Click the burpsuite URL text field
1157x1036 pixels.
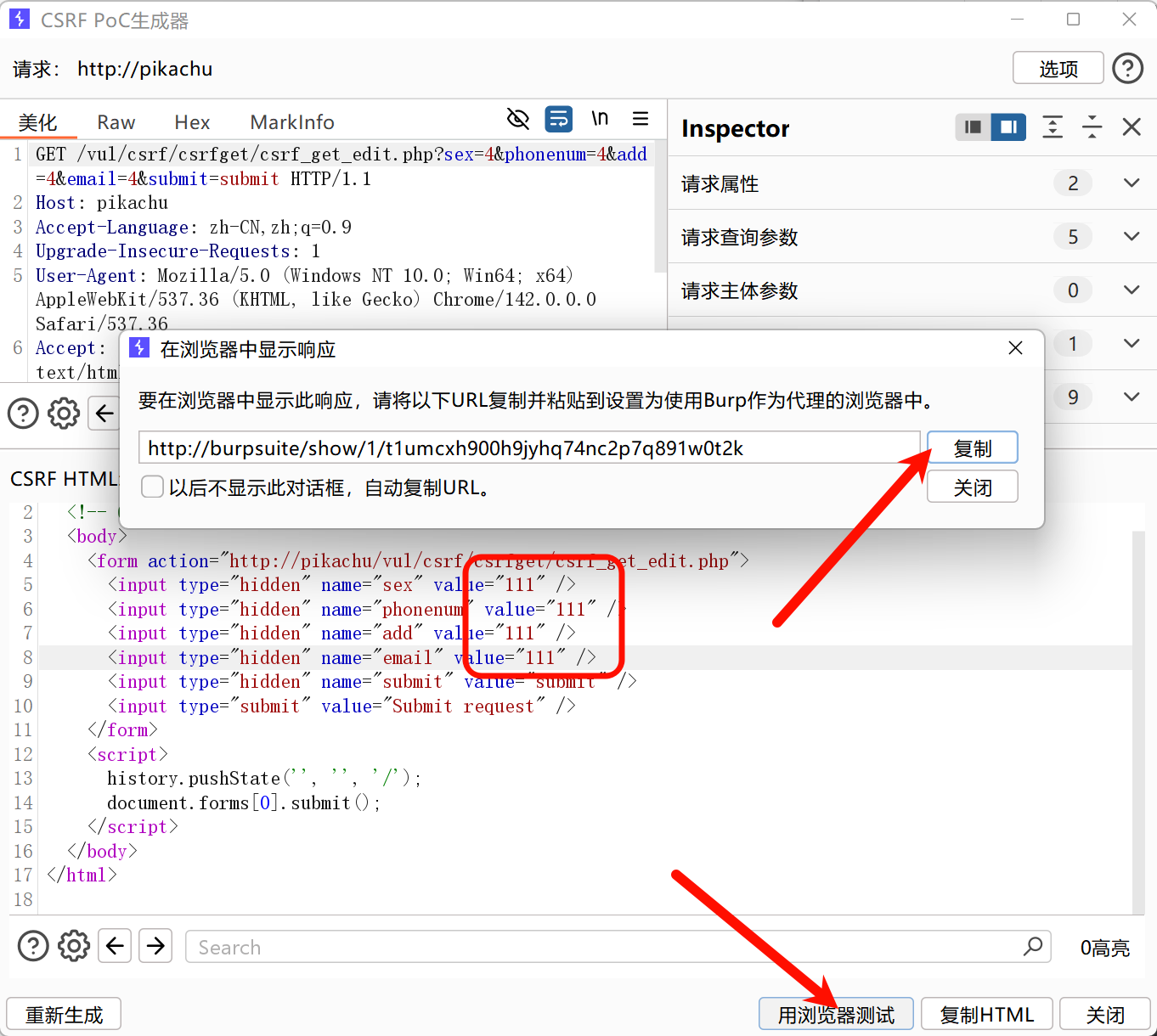click(529, 448)
